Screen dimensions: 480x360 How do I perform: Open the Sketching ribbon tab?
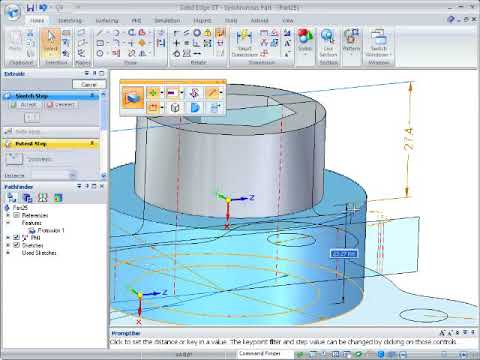(70, 20)
